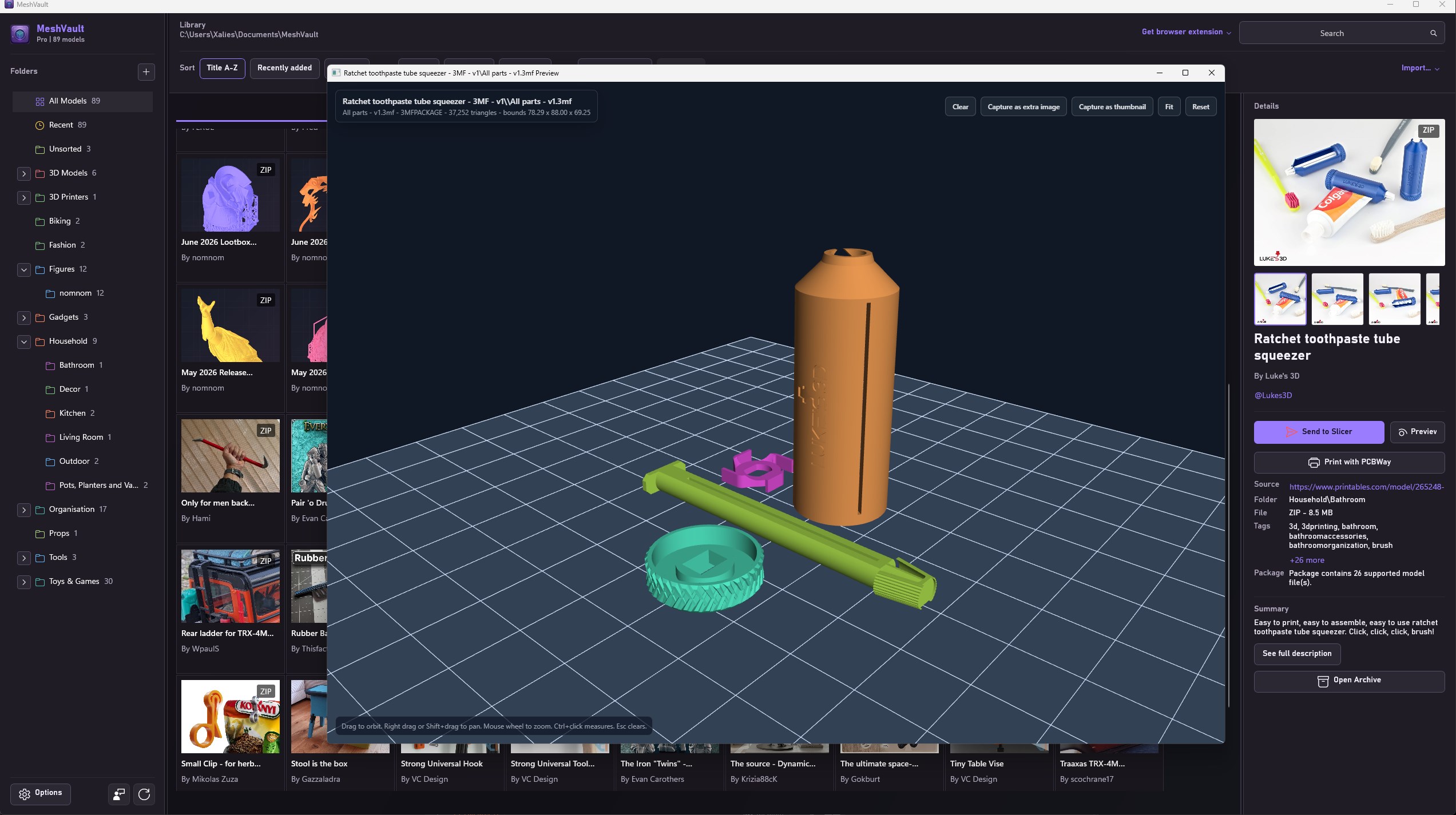1456x815 pixels.
Task: Open Archive from details panel
Action: pos(1349,681)
